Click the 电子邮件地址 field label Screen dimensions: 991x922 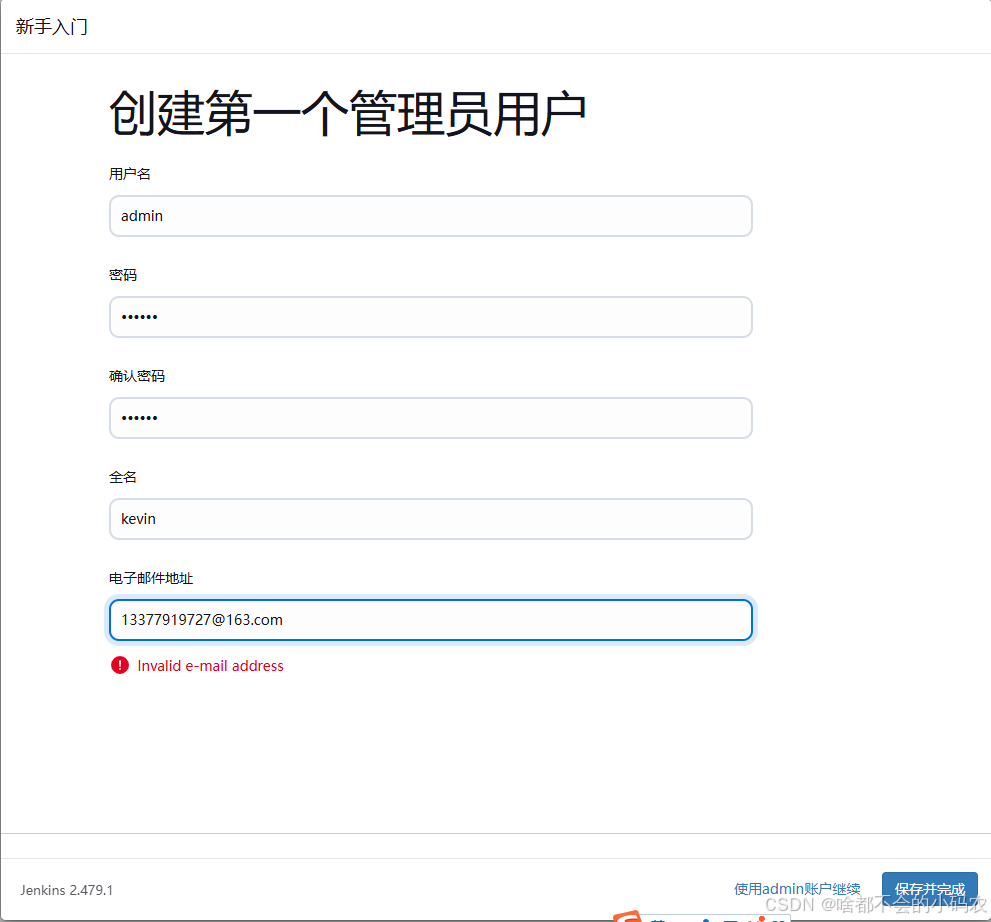tap(150, 578)
